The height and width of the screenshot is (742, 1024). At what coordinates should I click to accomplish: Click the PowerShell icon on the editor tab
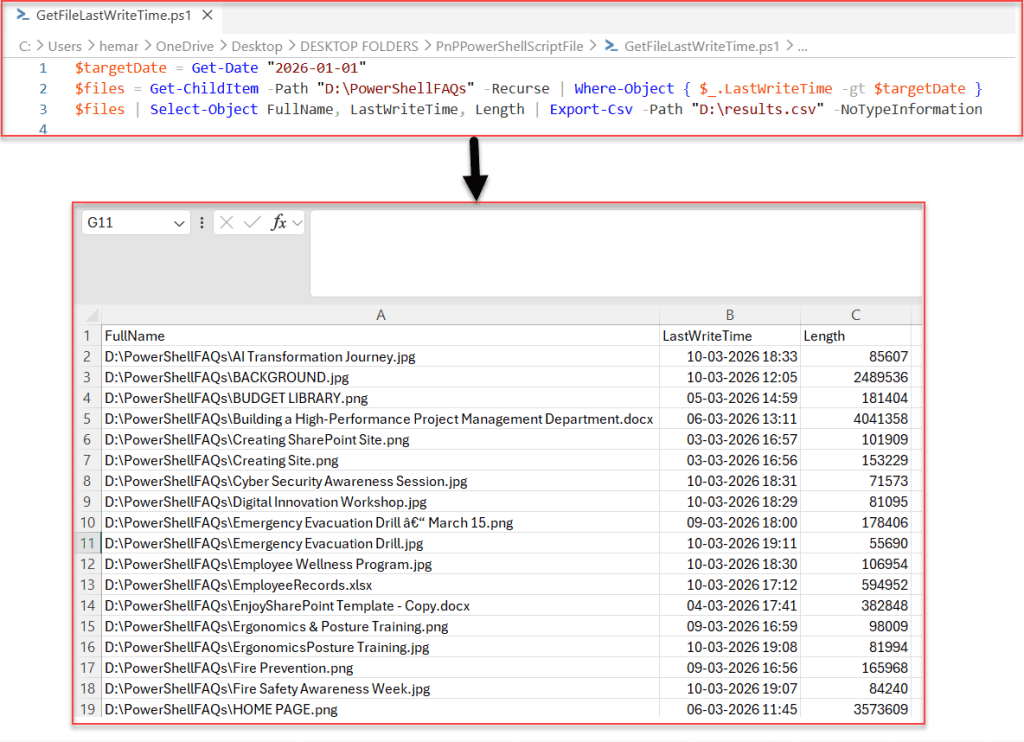(x=22, y=15)
